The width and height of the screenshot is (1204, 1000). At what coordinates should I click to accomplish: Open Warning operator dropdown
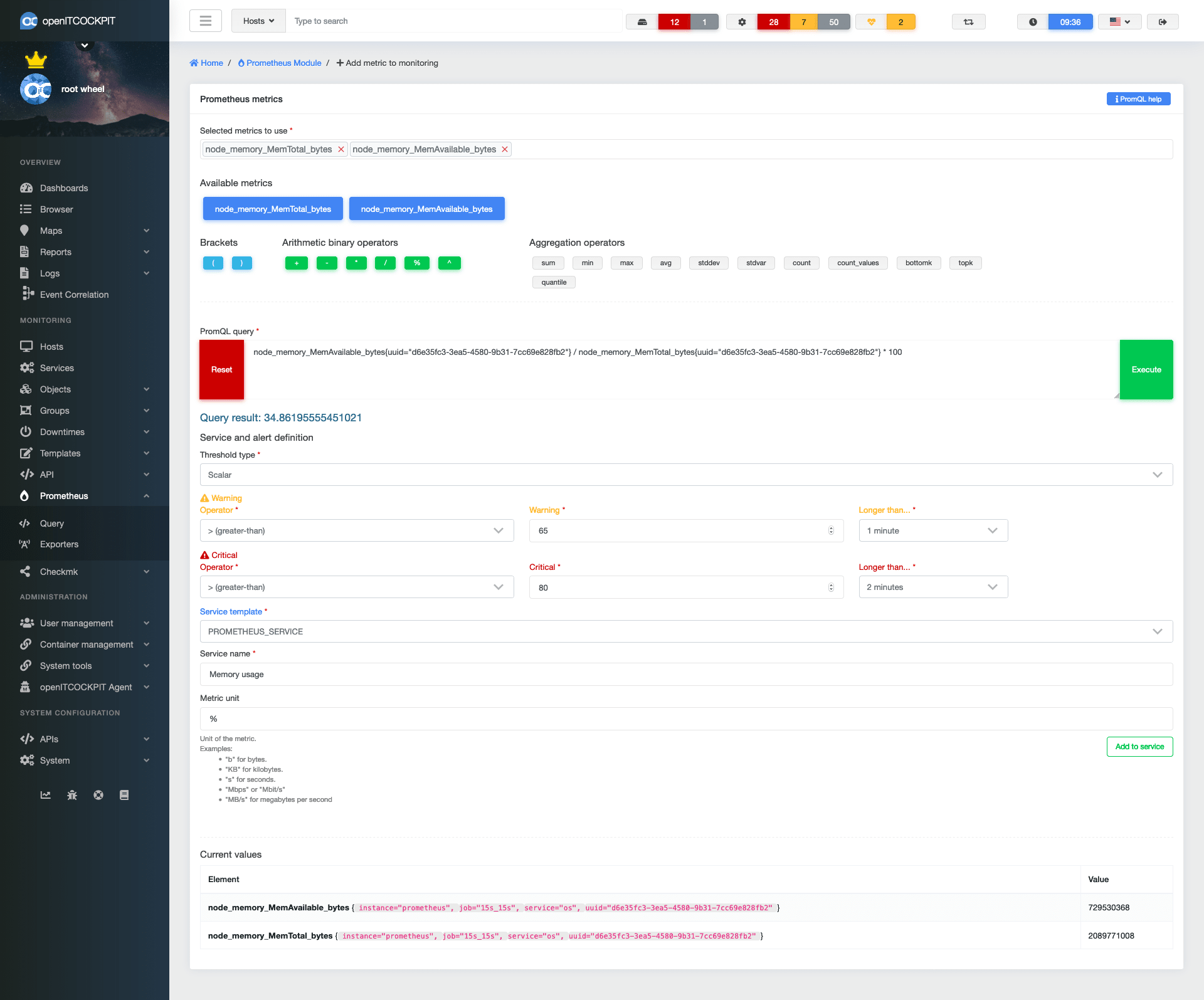[x=357, y=531]
